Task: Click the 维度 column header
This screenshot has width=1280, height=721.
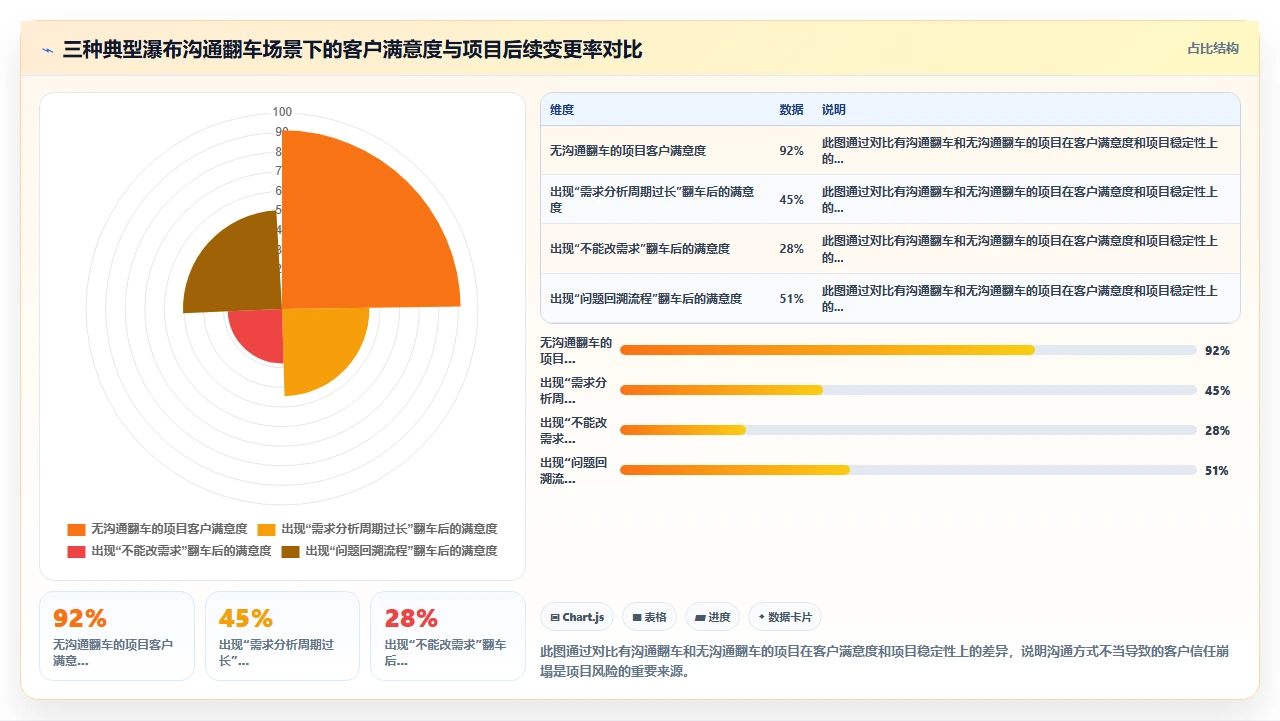Action: pyautogui.click(x=562, y=110)
